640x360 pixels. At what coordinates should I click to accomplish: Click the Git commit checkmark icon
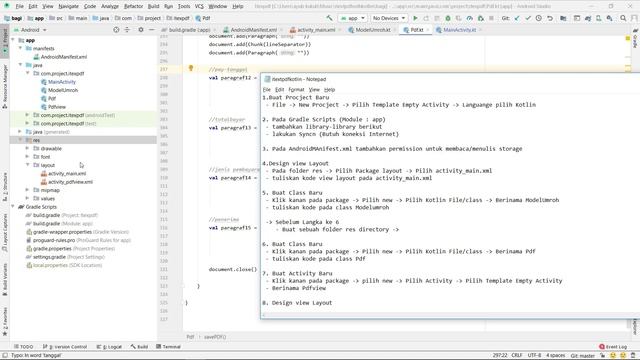(528, 18)
